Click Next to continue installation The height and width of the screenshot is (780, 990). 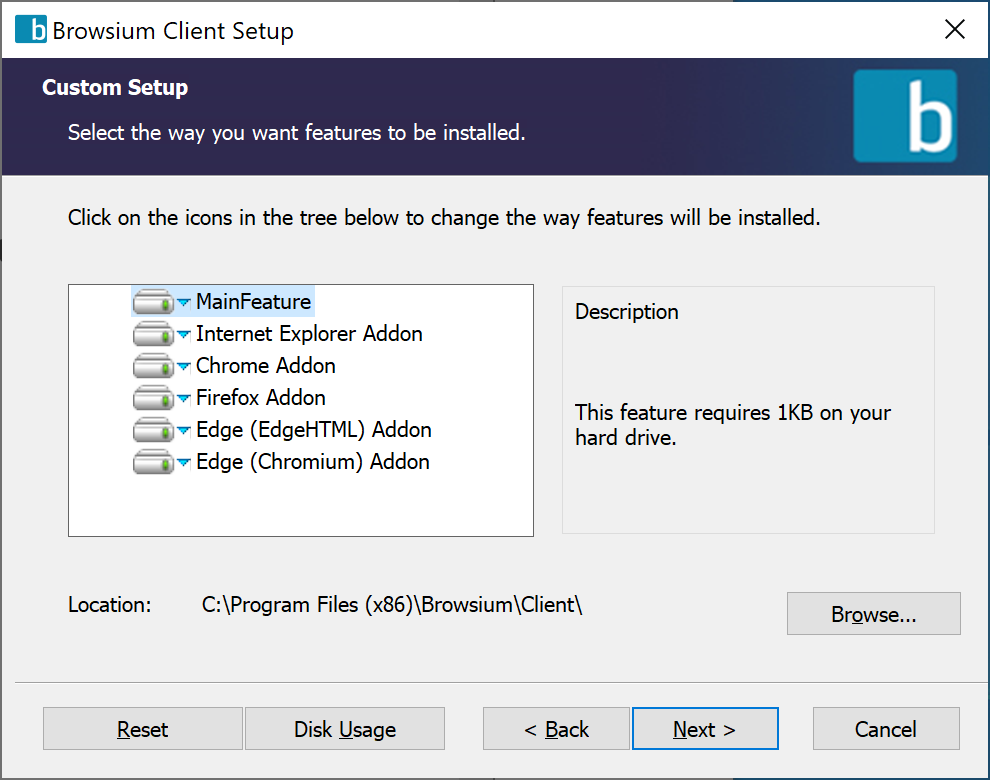[705, 728]
